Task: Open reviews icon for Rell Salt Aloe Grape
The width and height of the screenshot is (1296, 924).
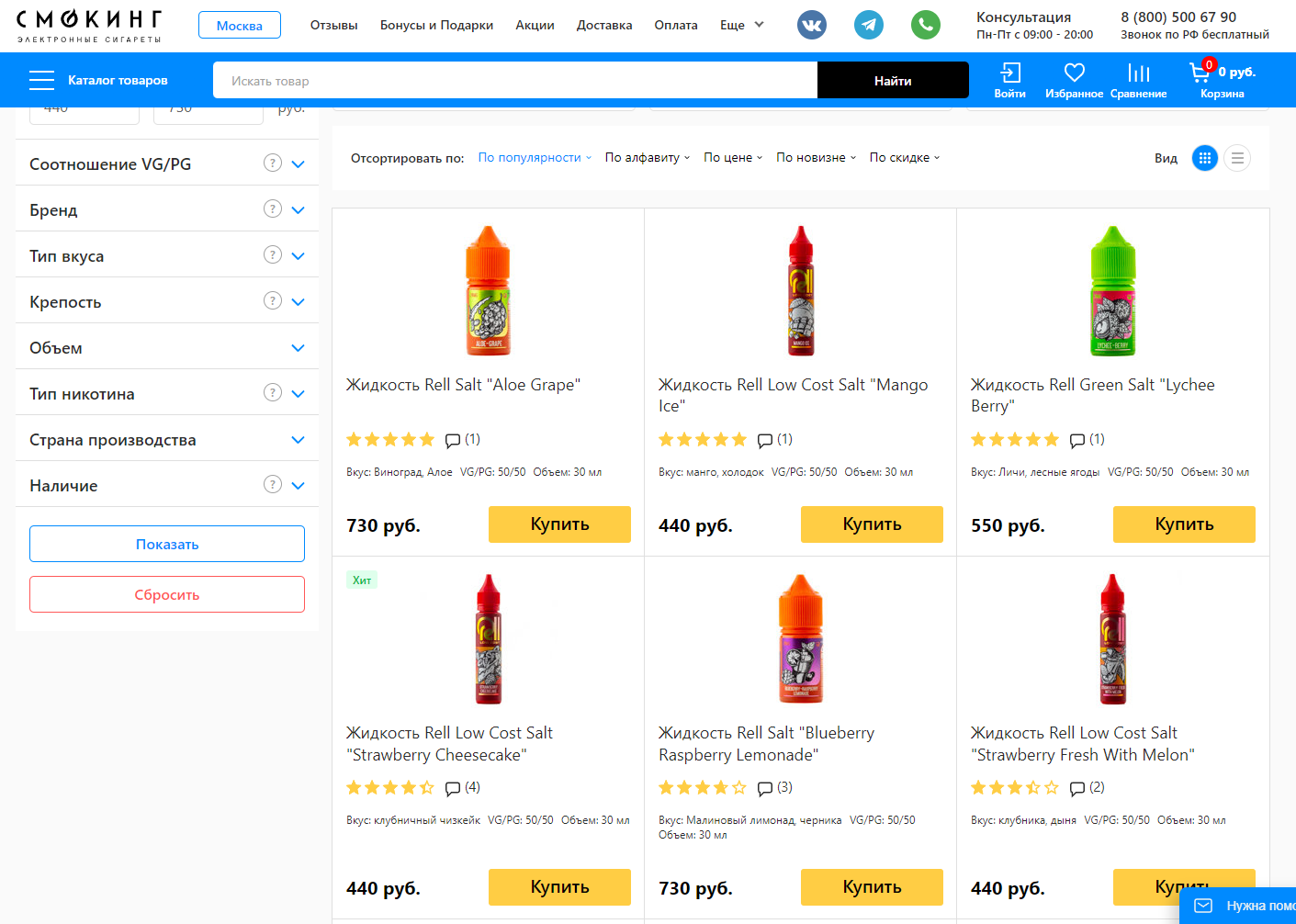Action: point(453,440)
